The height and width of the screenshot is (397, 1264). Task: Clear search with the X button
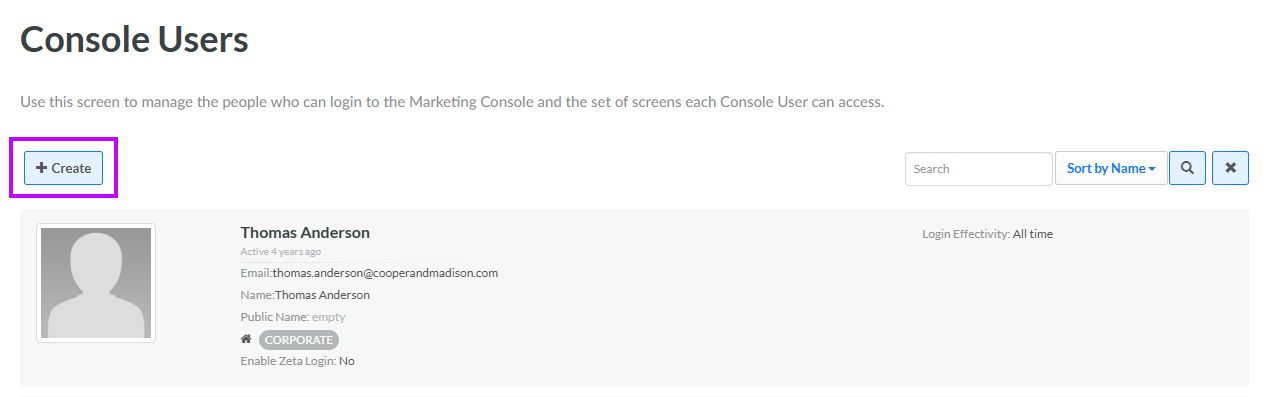[x=1230, y=169]
